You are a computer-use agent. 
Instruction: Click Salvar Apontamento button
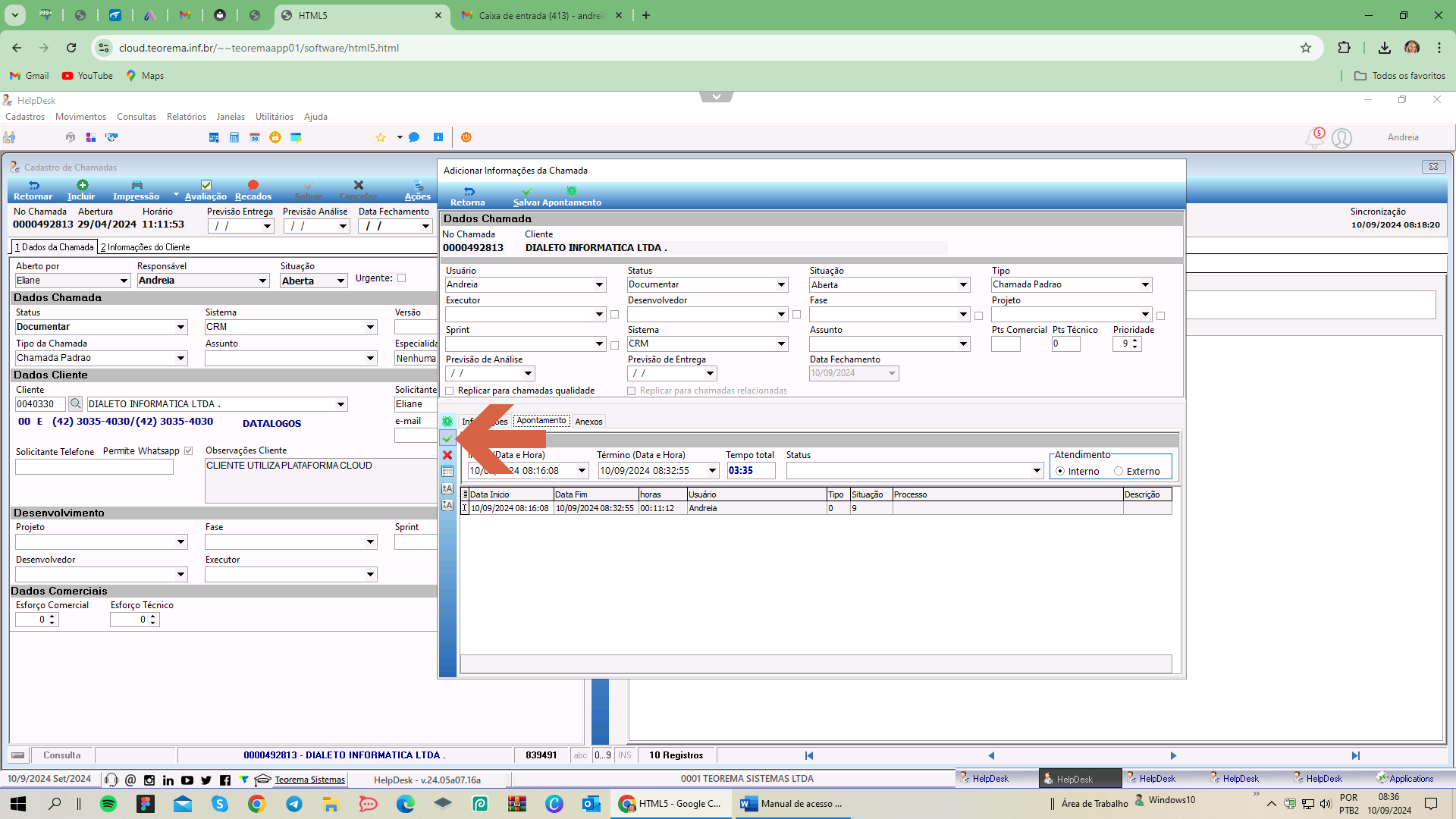tap(557, 196)
